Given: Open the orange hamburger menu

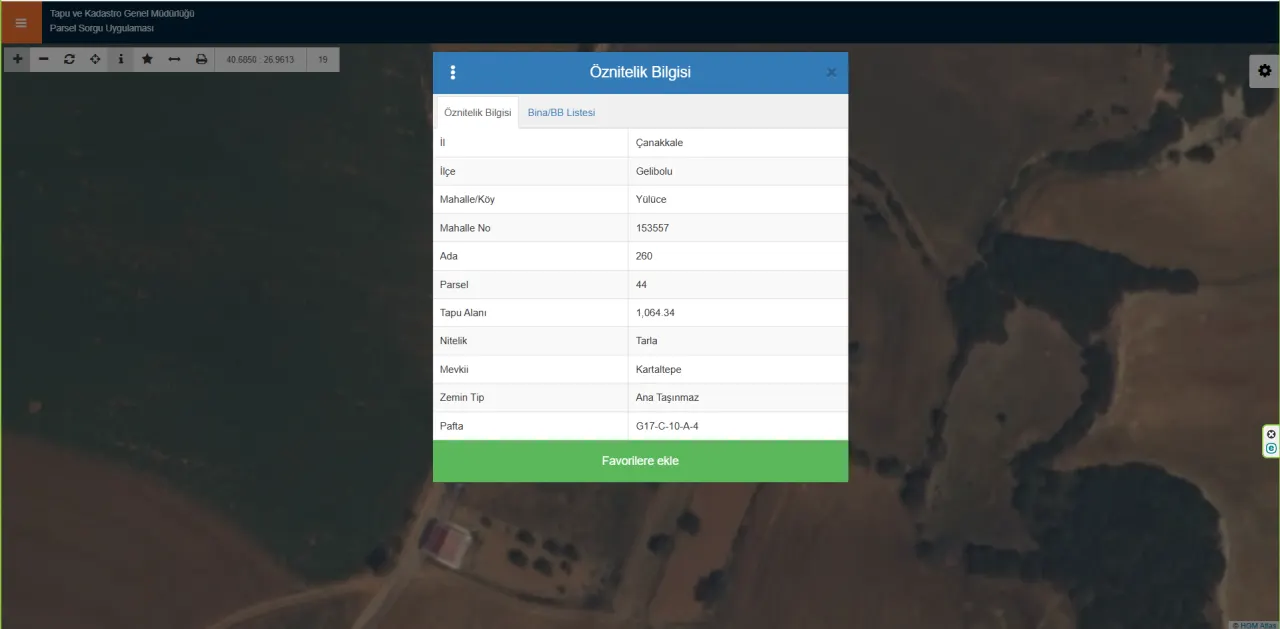Looking at the screenshot, I should pyautogui.click(x=21, y=22).
